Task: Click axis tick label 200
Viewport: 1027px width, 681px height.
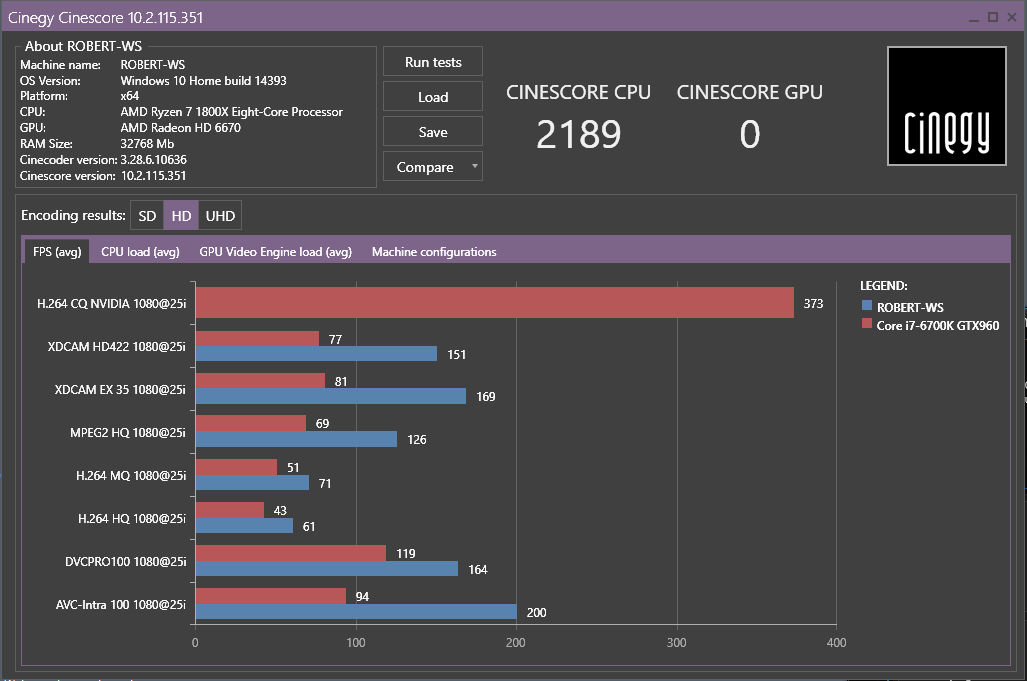Action: 515,642
